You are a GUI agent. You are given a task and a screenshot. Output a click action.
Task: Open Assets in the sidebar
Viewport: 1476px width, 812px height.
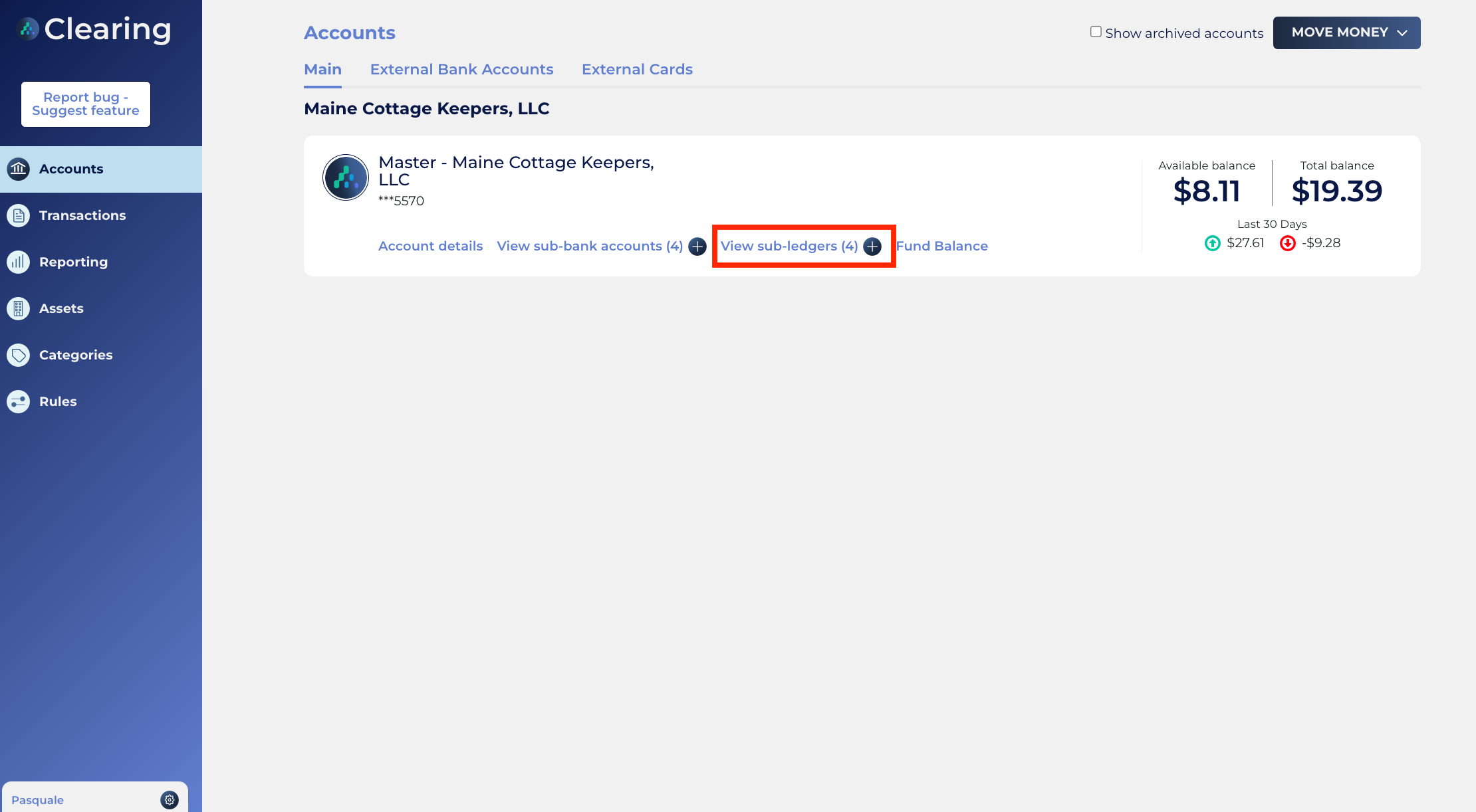pyautogui.click(x=101, y=308)
